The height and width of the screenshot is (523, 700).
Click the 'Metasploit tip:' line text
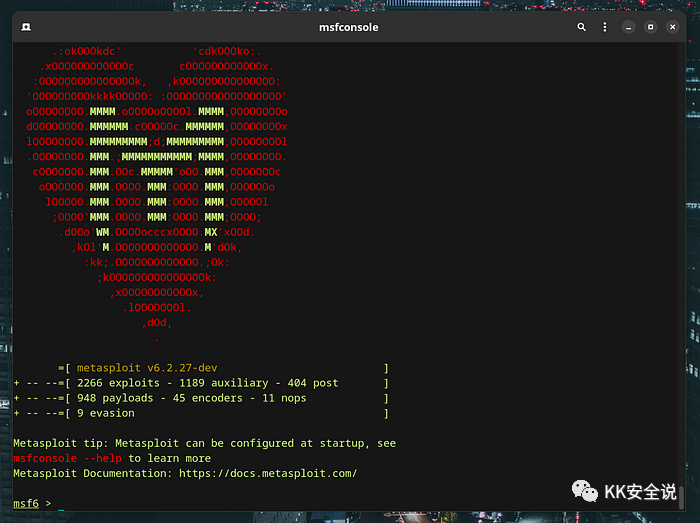[x=204, y=443]
